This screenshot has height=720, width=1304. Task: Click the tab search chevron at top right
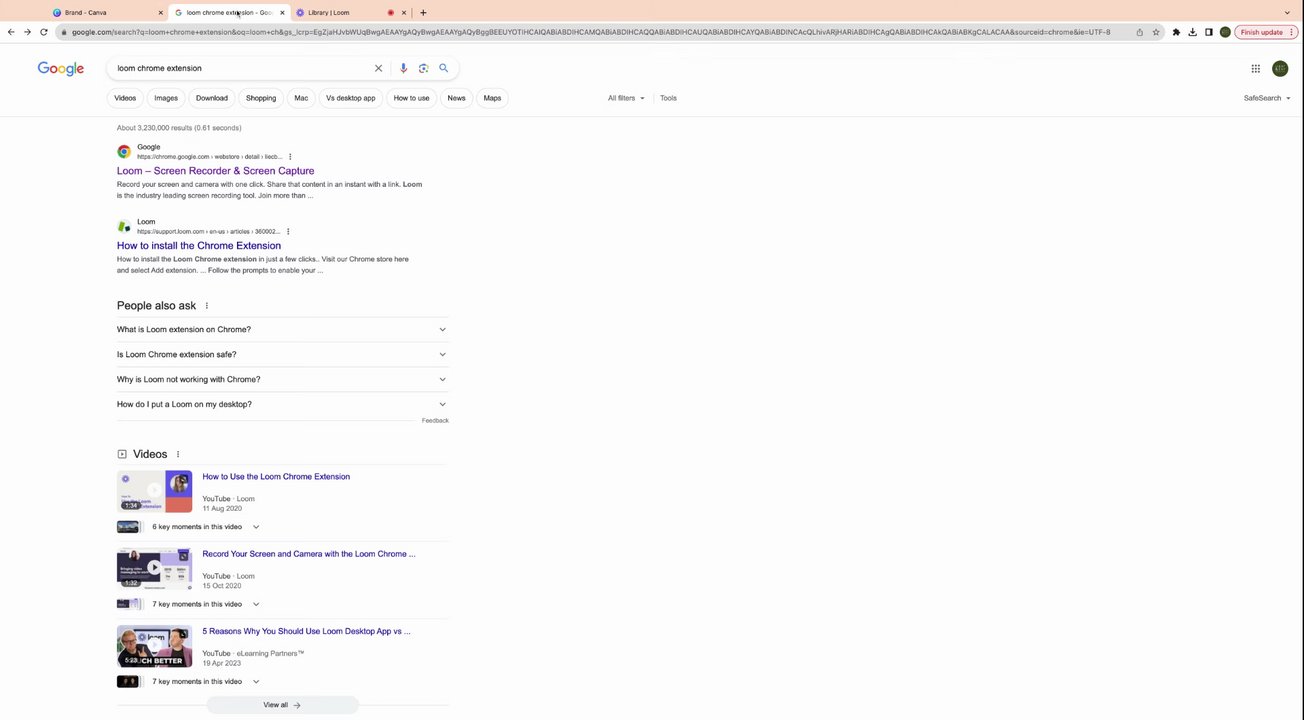(x=1287, y=13)
